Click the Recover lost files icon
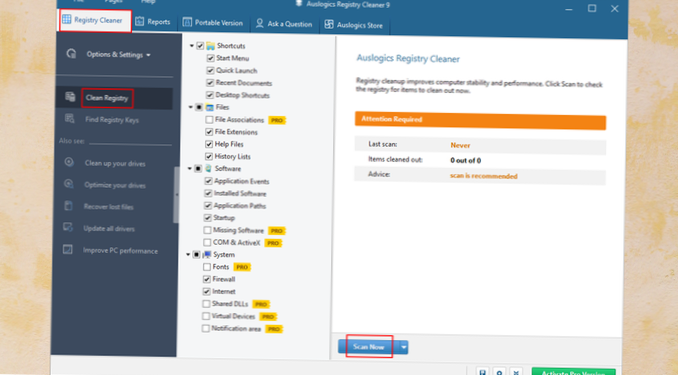Screen dimensions: 678x375 [x=68, y=205]
